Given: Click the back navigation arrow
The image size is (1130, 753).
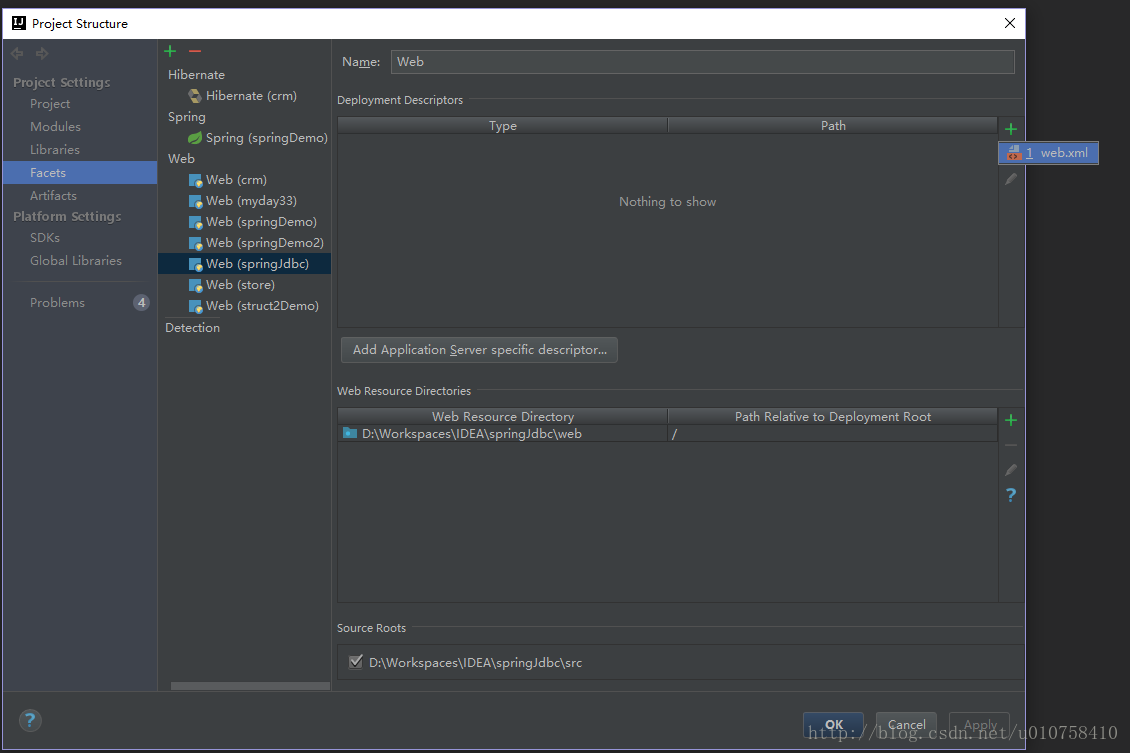Looking at the screenshot, I should [x=17, y=53].
